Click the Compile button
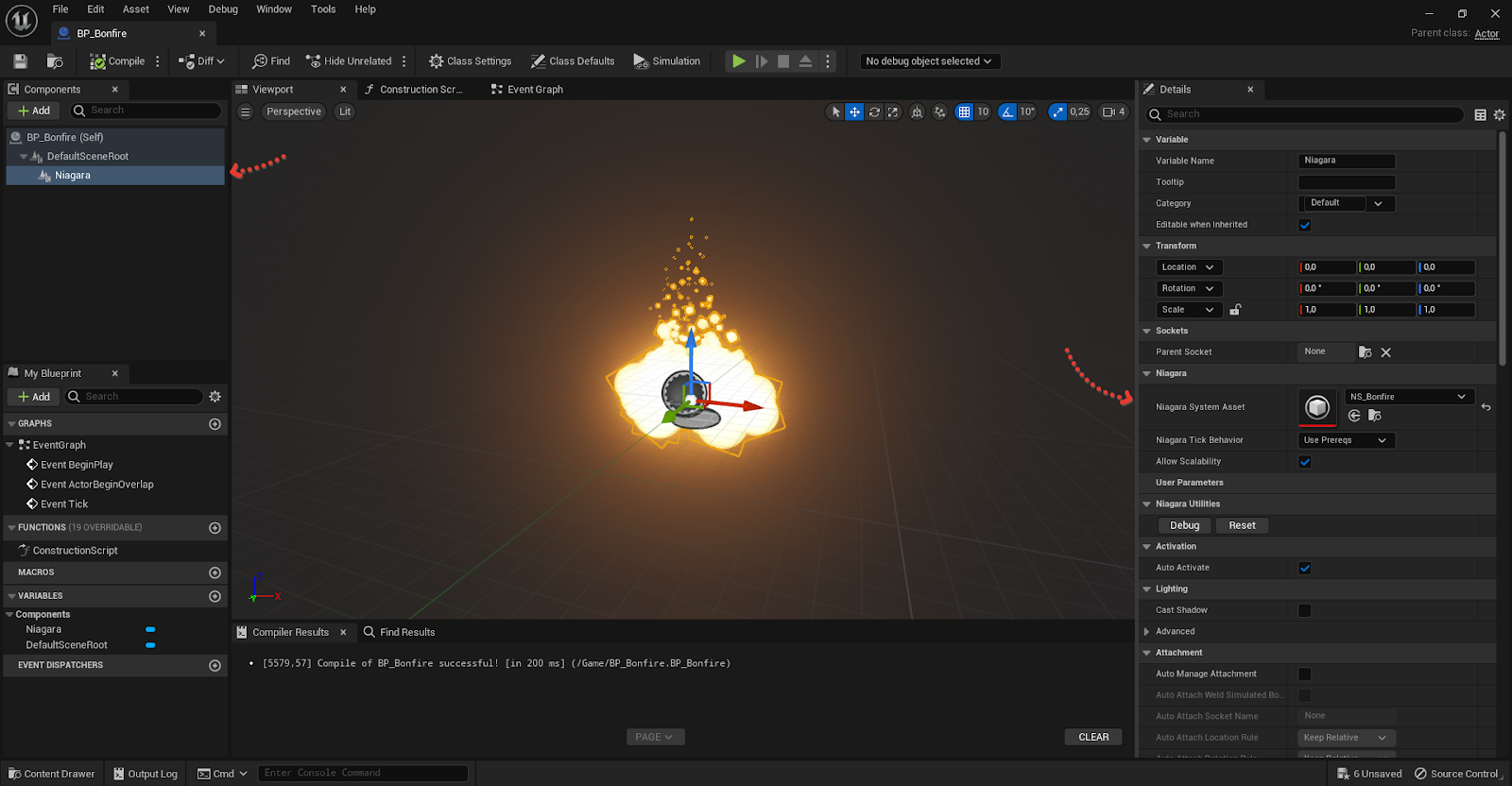This screenshot has height=786, width=1512. [x=117, y=61]
